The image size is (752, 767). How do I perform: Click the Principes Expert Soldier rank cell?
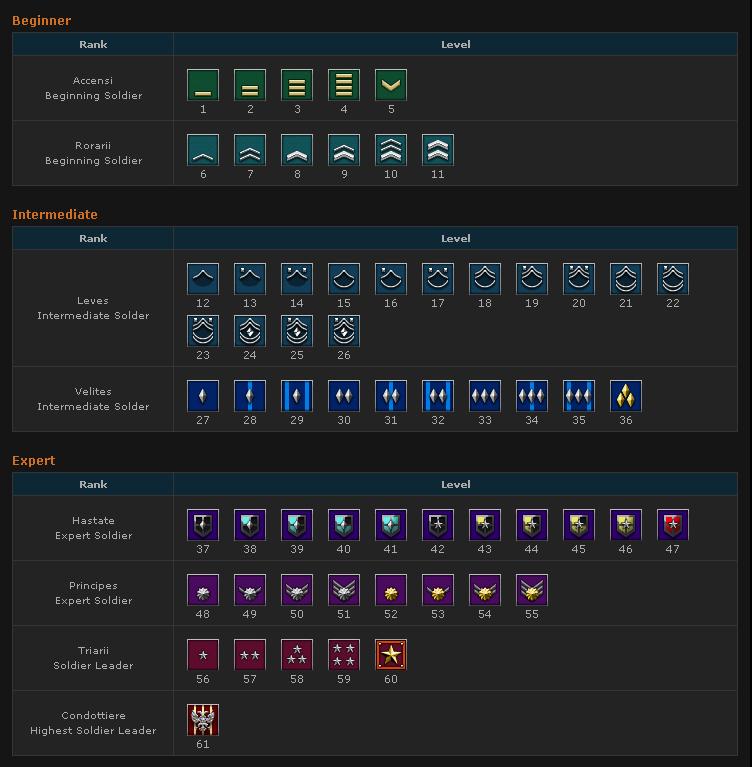point(93,593)
